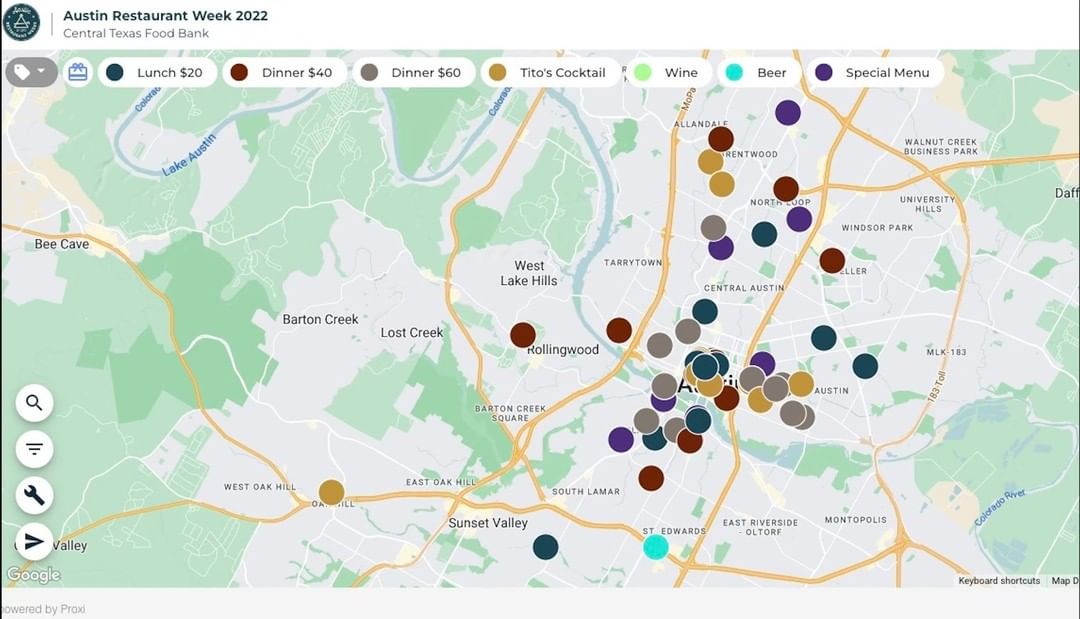Select the Beer filter chip
This screenshot has width=1080, height=619.
(x=758, y=72)
